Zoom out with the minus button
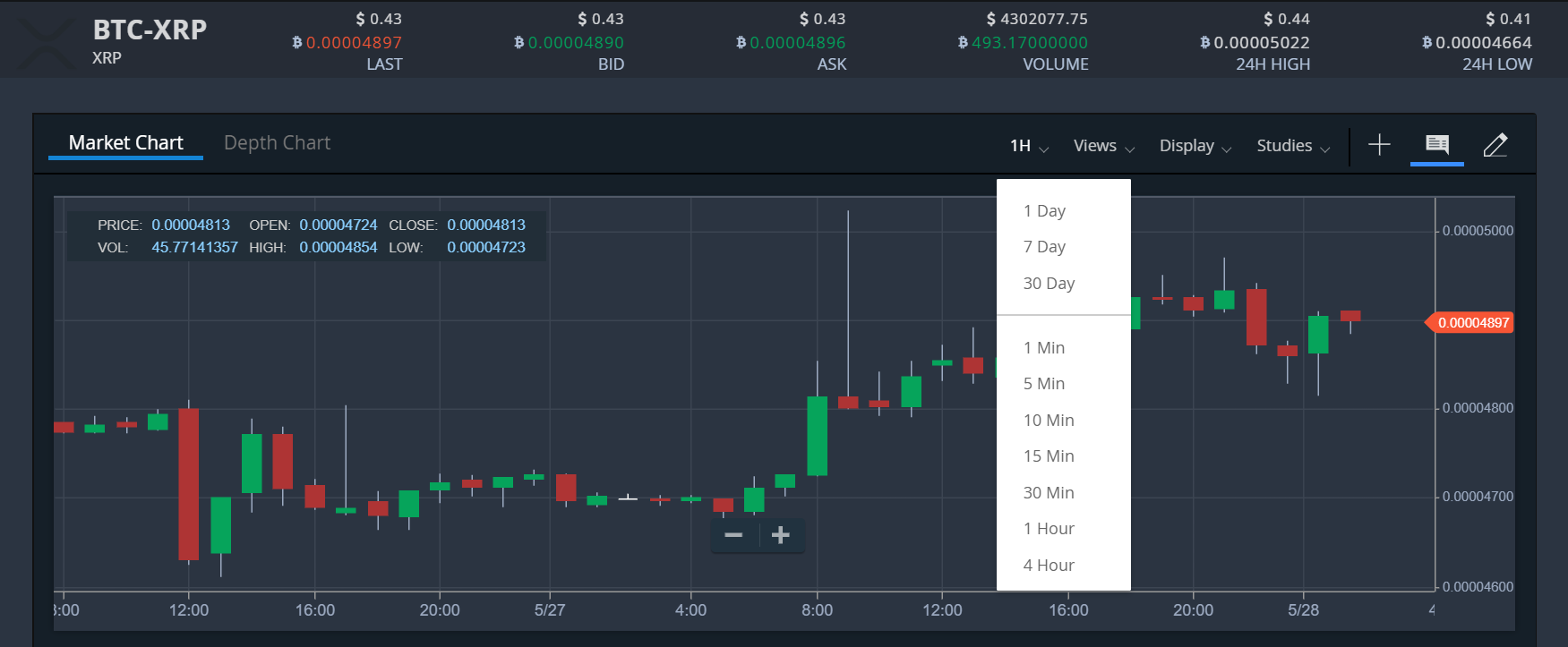The height and width of the screenshot is (647, 1568). pyautogui.click(x=733, y=535)
